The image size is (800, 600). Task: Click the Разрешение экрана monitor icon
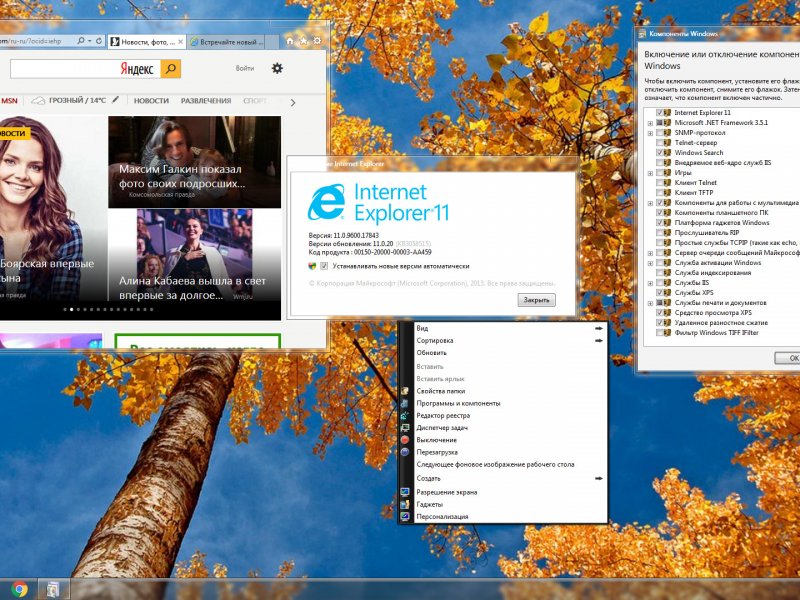point(405,492)
